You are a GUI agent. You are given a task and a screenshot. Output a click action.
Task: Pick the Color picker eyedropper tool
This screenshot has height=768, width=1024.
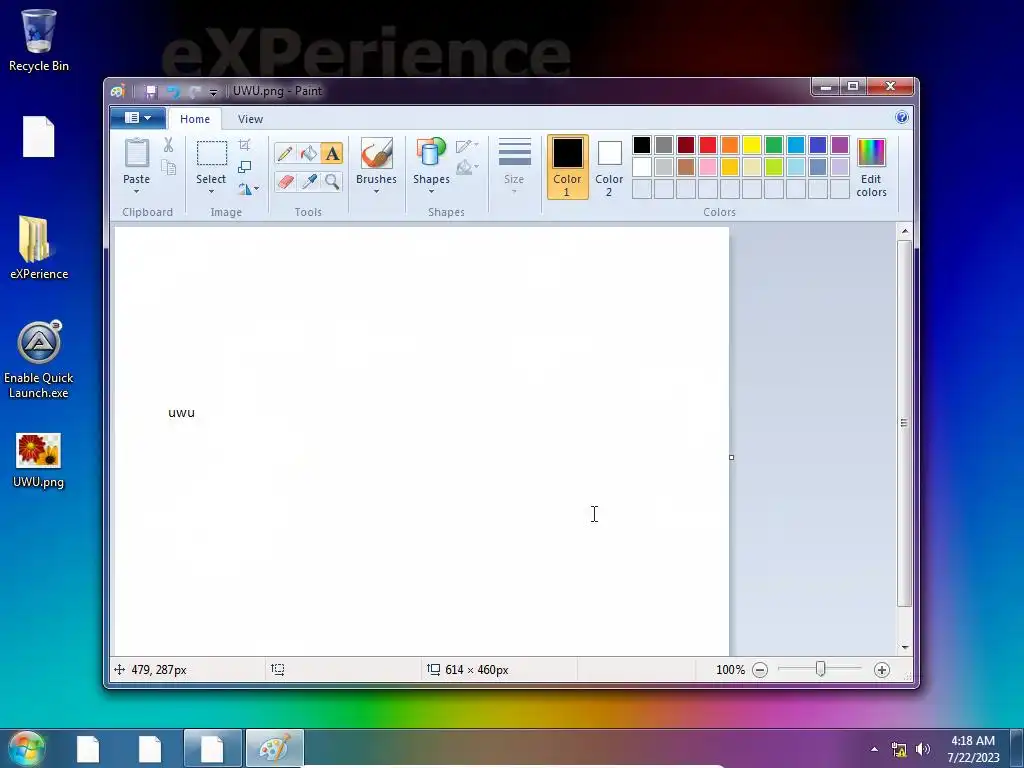pos(308,181)
